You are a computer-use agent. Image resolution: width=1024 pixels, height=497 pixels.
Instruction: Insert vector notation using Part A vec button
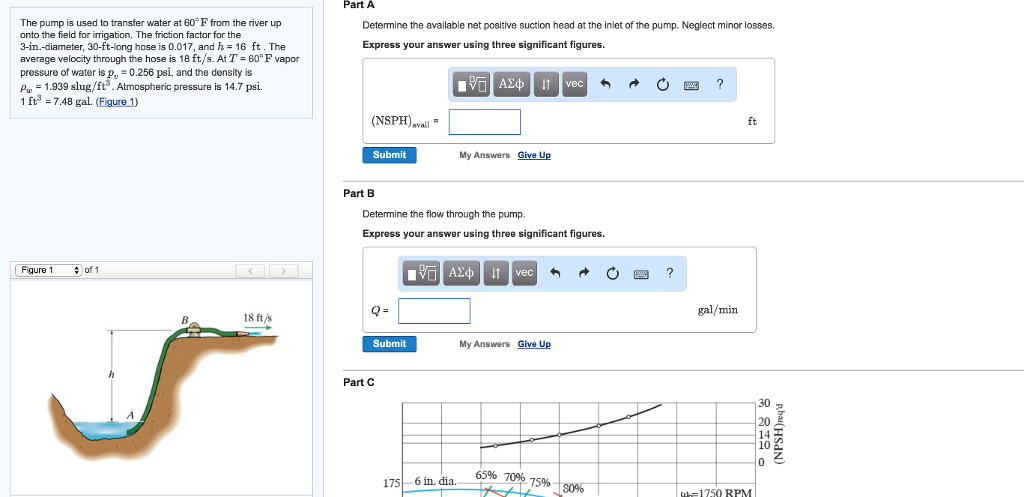click(x=574, y=84)
